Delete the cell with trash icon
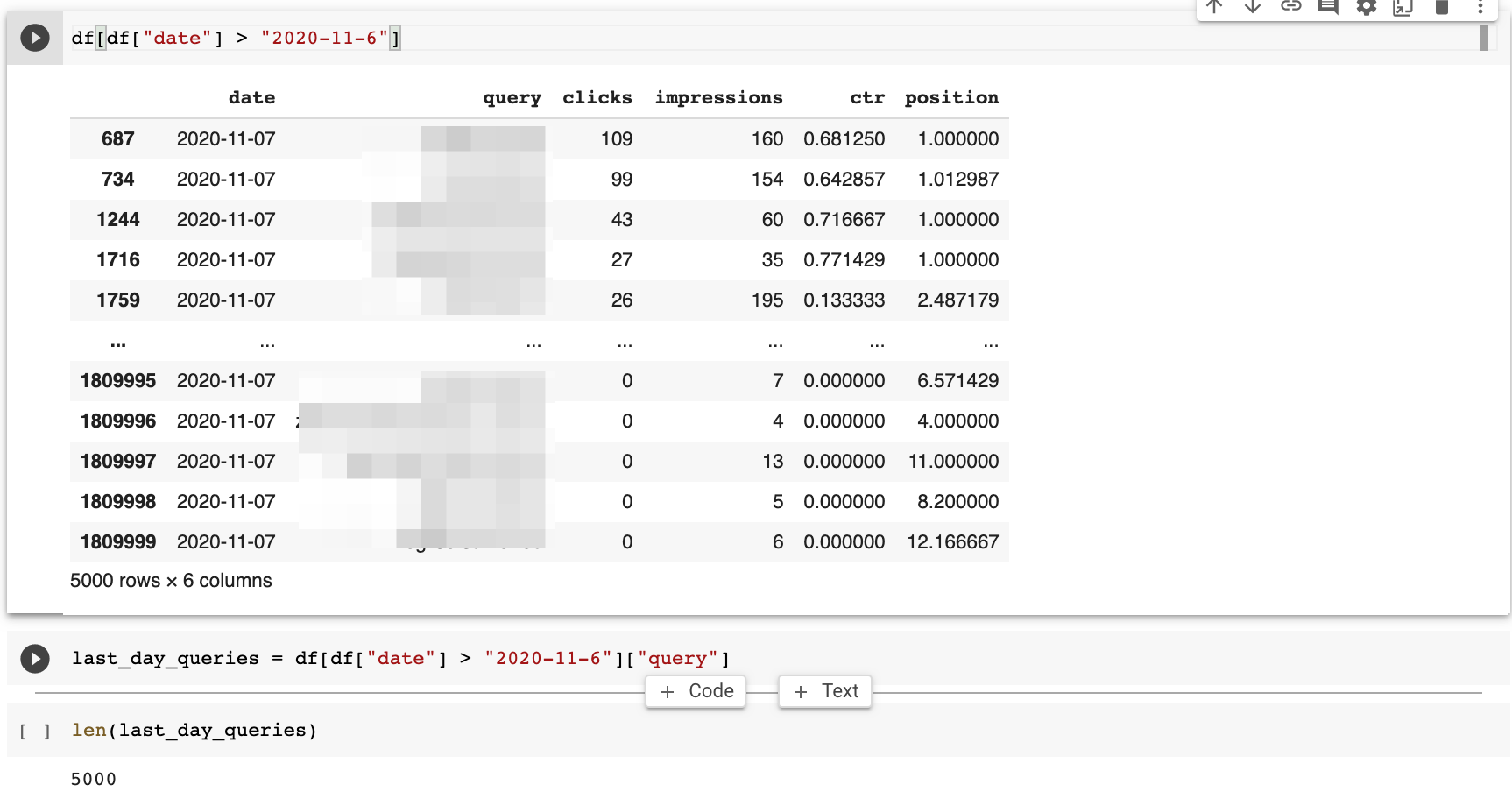This screenshot has width=1512, height=806. click(1441, 7)
